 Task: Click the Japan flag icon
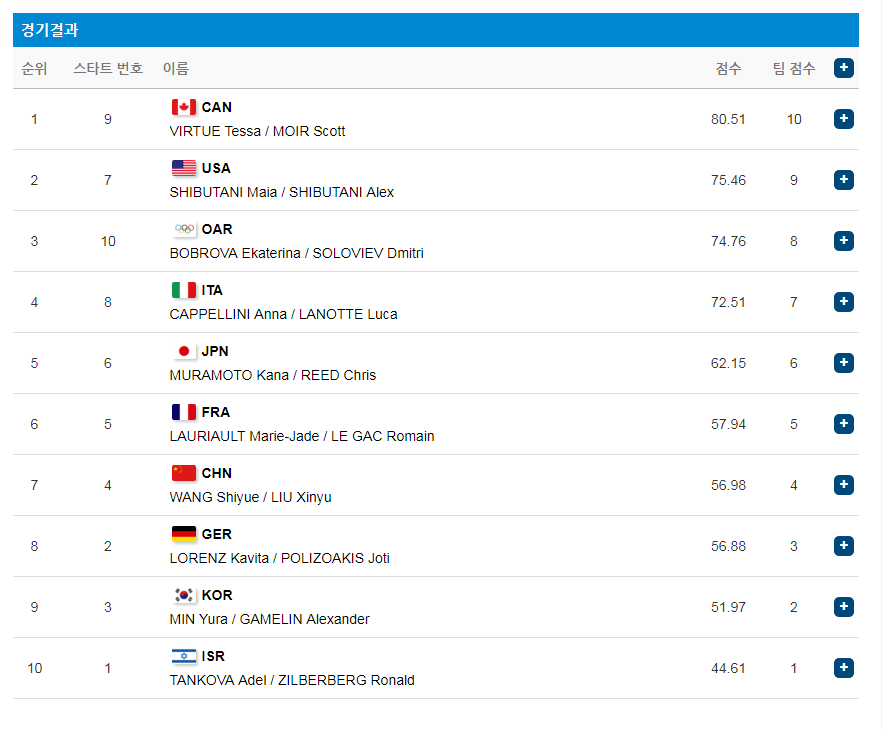(184, 351)
